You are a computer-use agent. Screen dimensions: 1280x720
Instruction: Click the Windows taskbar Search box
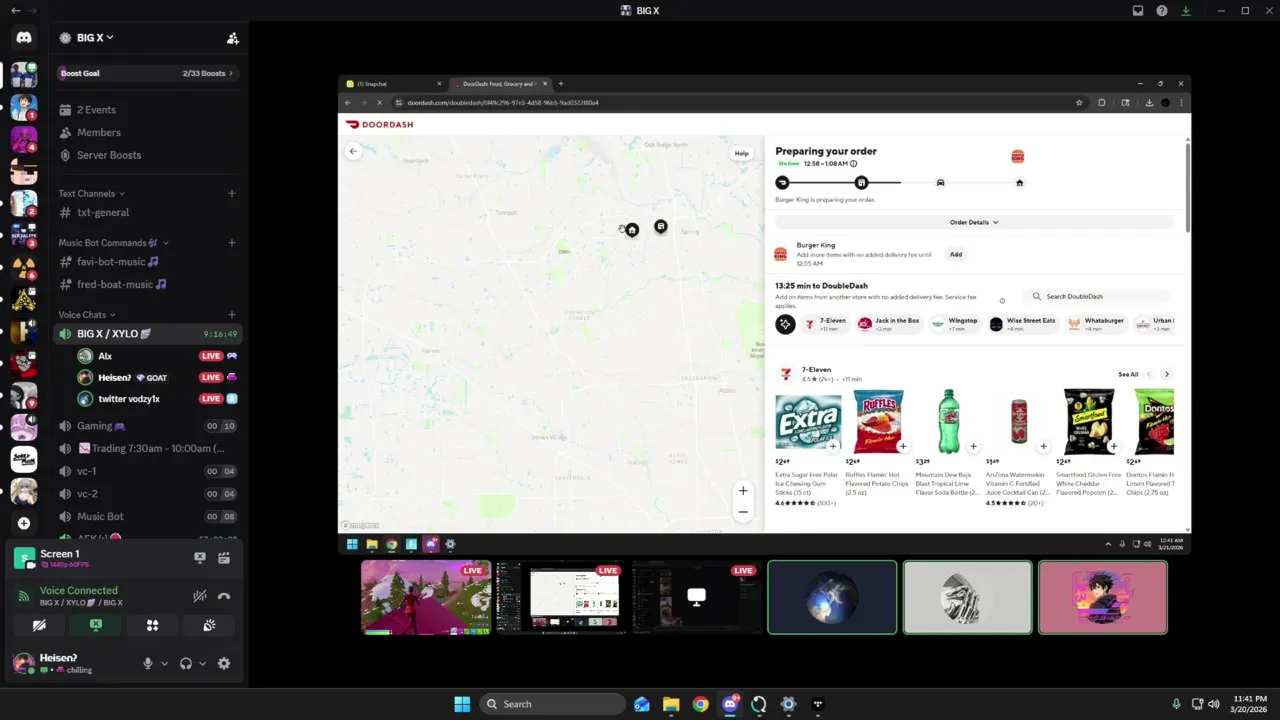(552, 704)
